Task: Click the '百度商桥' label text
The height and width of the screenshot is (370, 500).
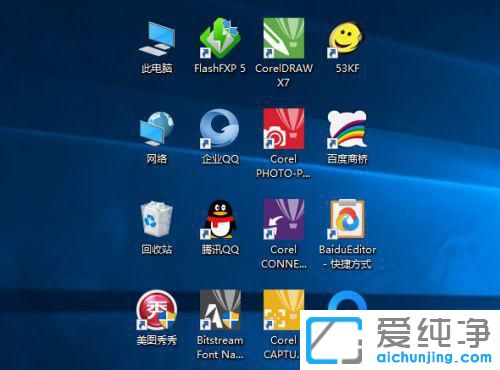Action: point(347,159)
